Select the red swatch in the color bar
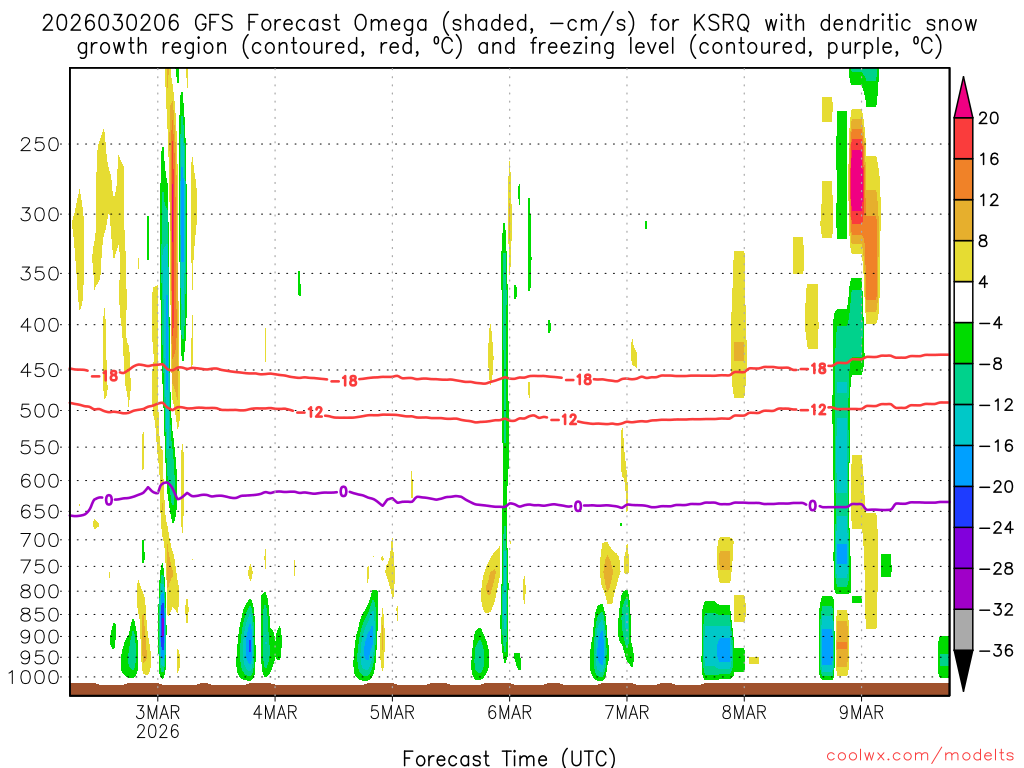Viewport: 1024px width, 768px height. tap(964, 138)
